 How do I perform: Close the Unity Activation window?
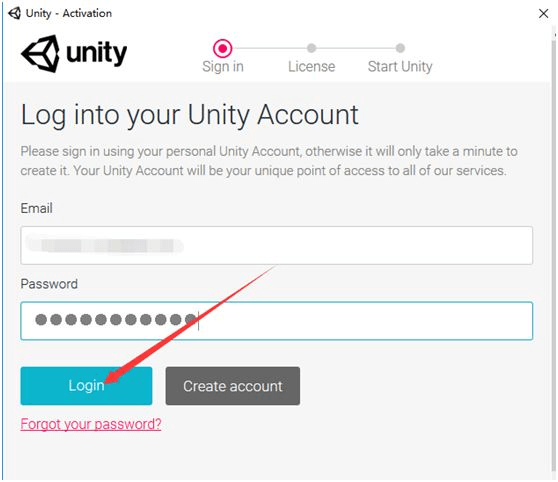point(543,14)
